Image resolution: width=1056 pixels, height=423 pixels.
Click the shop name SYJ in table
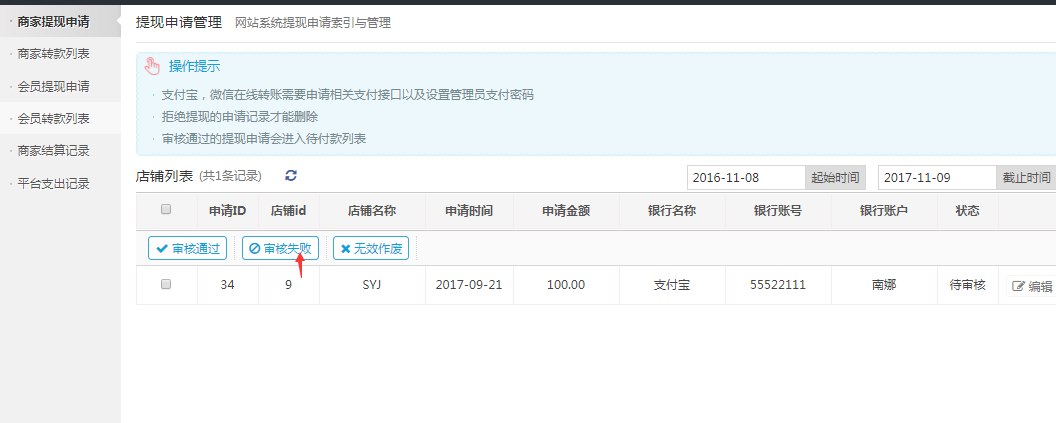(372, 285)
